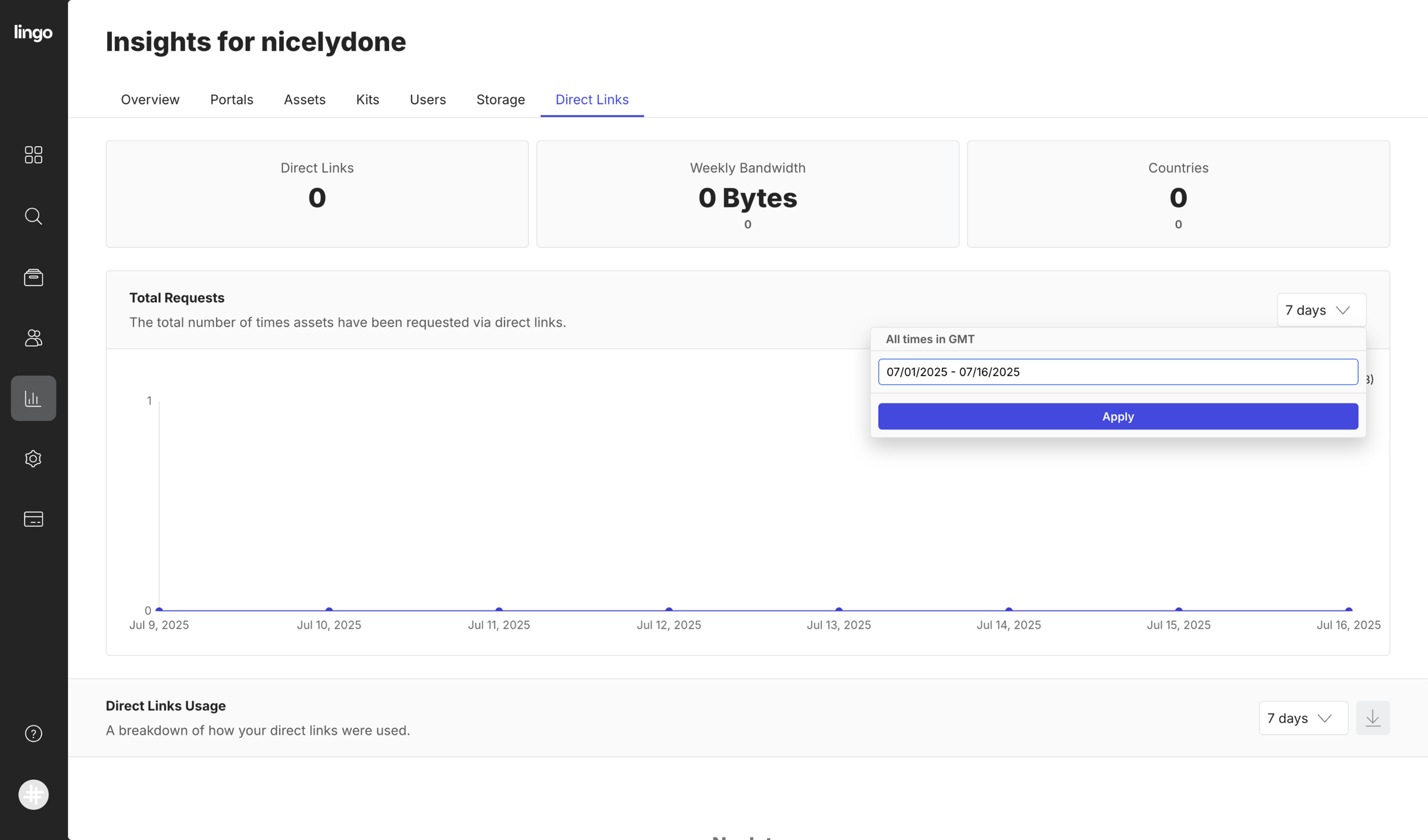Click the Weekly Bandwidth stat card
Screen dimensions: 1428x840
(747, 194)
